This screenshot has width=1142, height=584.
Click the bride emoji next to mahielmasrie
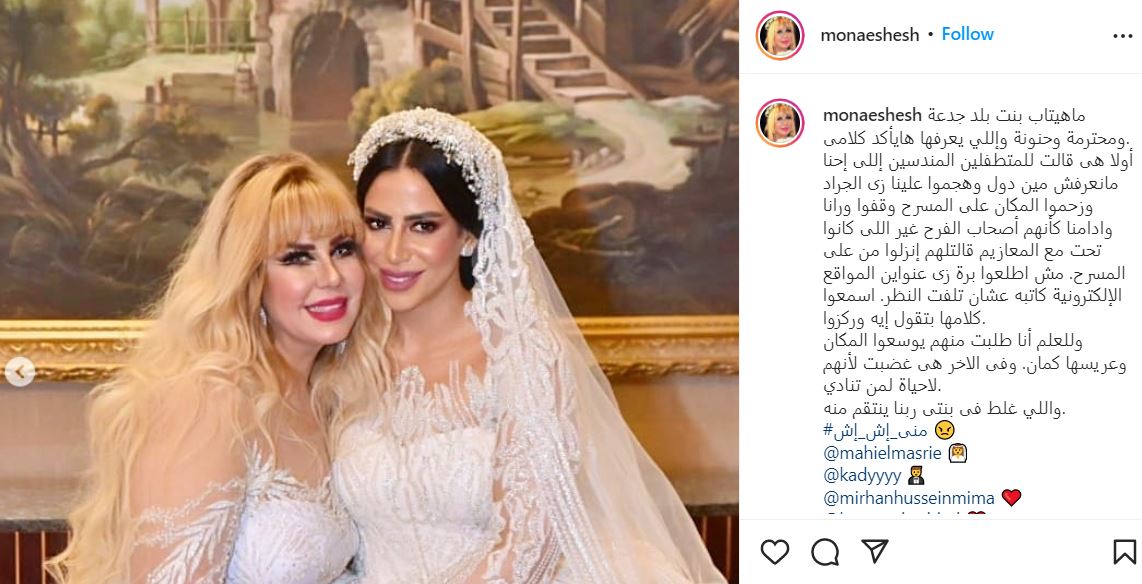click(x=958, y=453)
